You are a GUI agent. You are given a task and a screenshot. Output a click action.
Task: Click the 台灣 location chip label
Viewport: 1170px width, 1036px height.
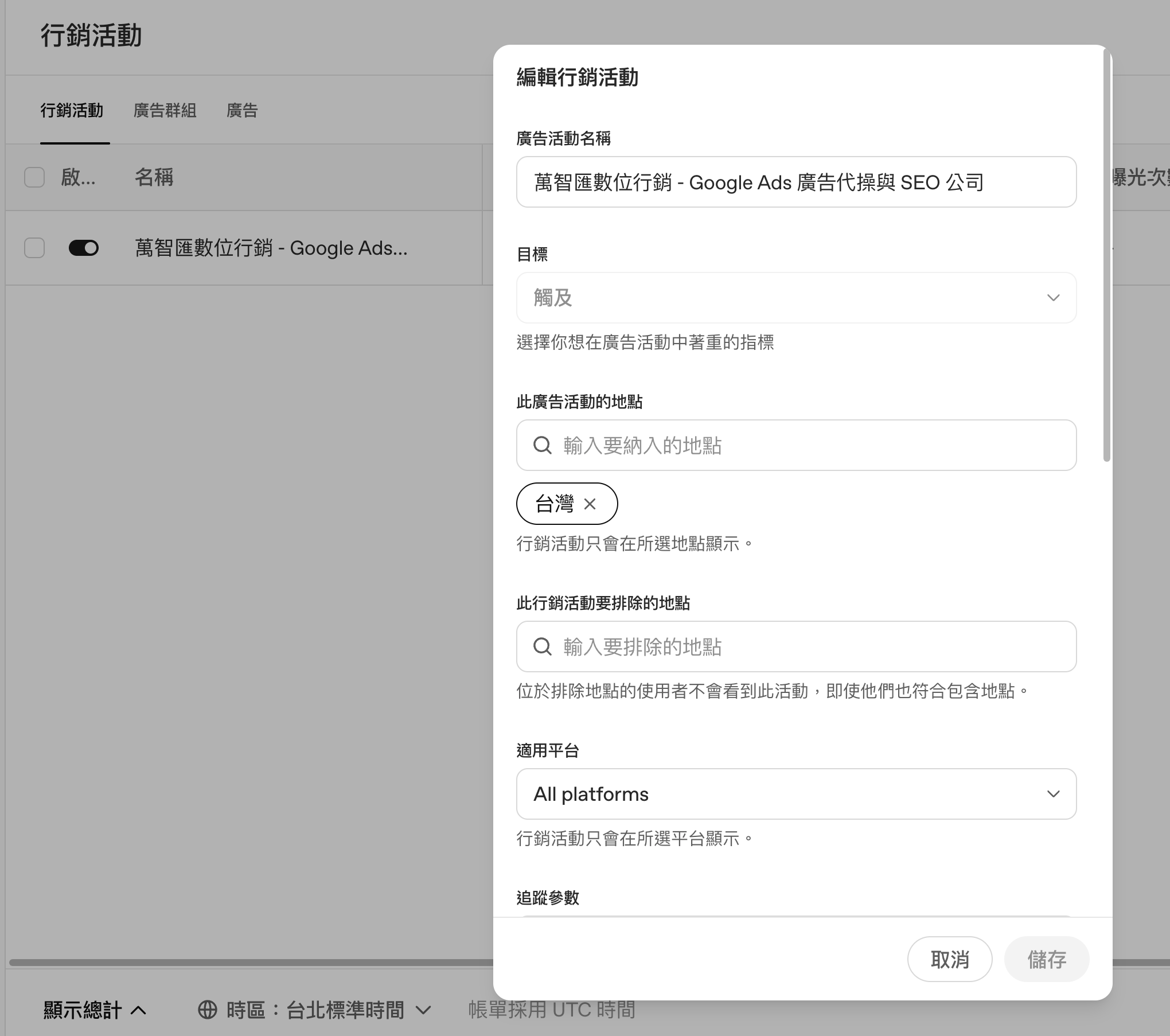554,504
